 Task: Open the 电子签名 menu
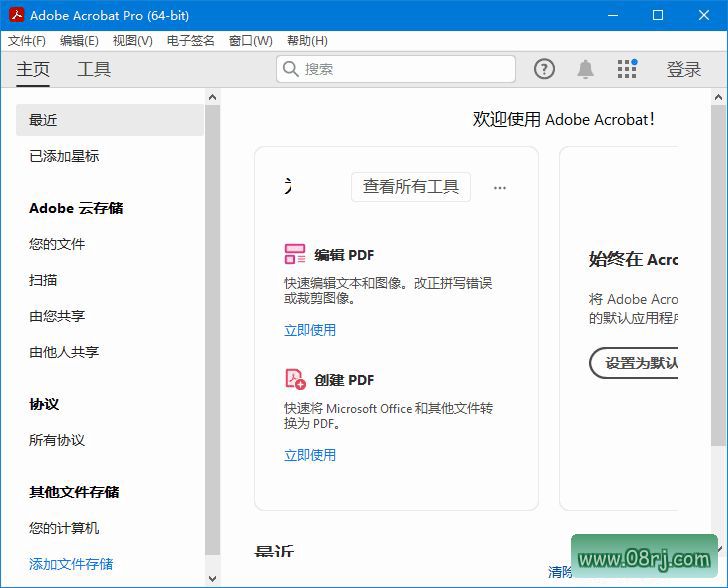coord(190,41)
